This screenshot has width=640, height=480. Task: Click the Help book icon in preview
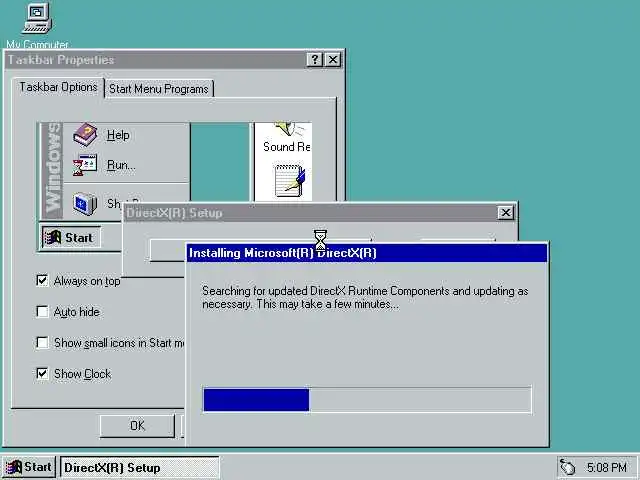85,135
